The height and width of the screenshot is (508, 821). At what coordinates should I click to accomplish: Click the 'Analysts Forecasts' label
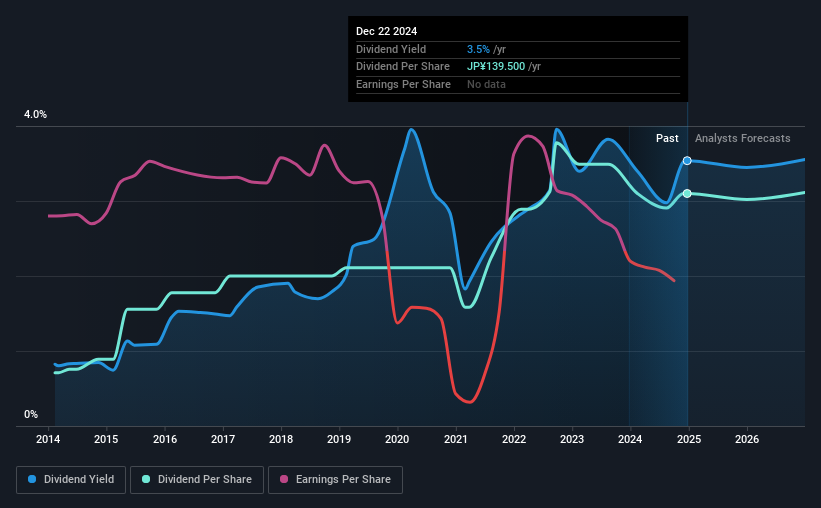point(742,138)
